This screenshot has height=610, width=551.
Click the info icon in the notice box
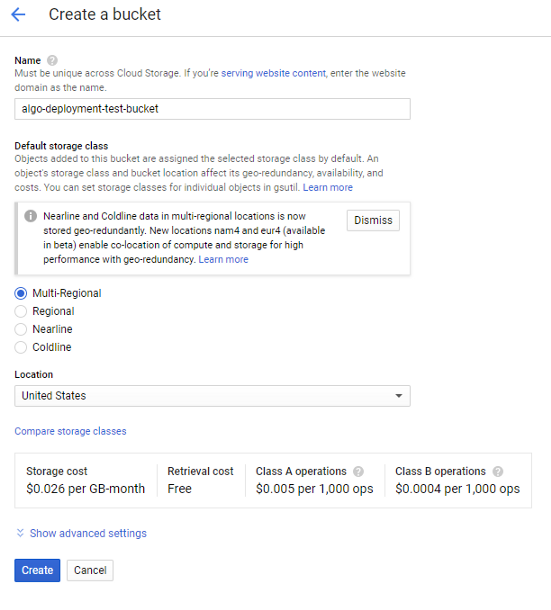tap(30, 216)
